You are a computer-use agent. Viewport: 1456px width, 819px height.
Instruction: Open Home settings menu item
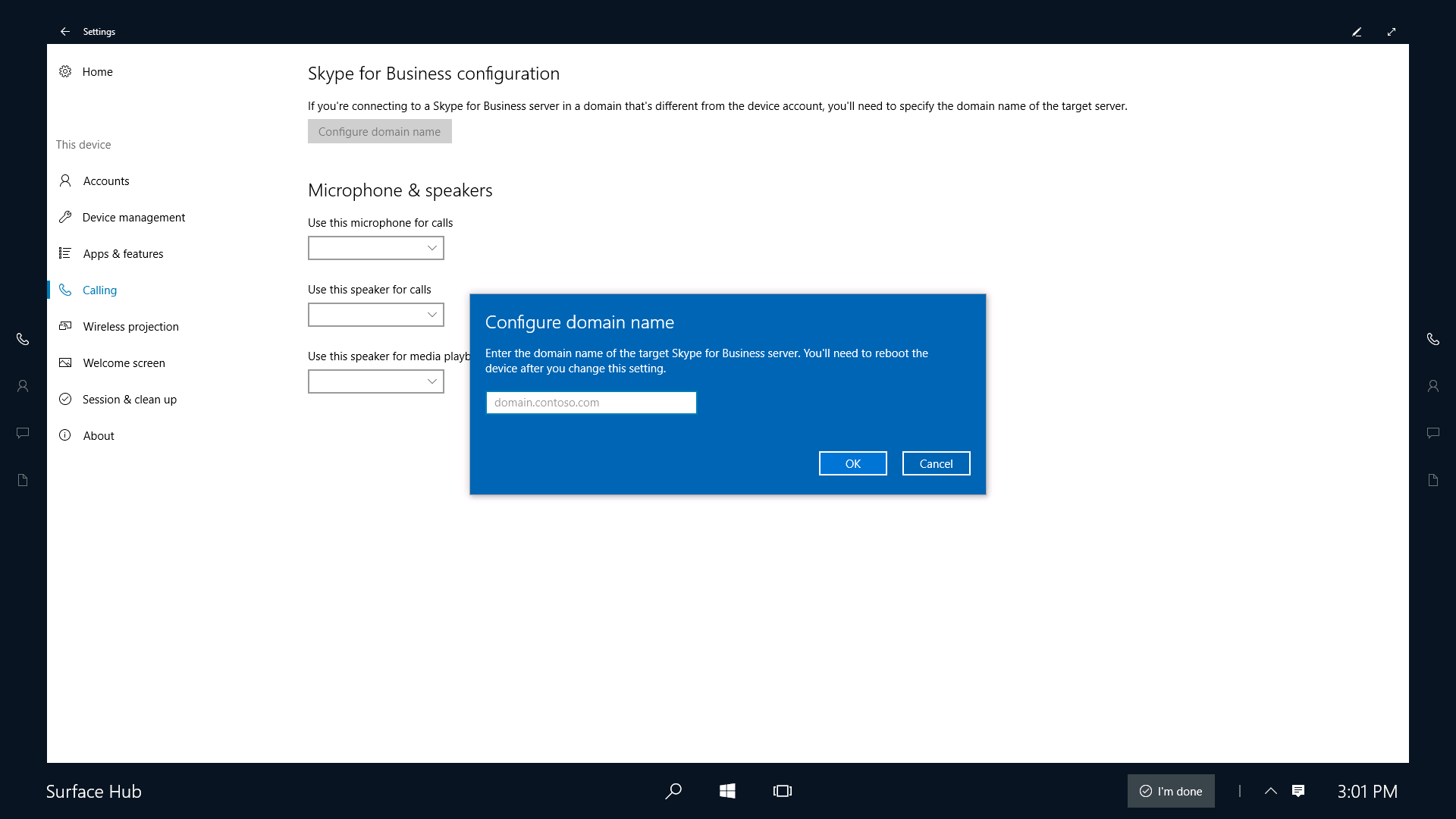tap(97, 71)
